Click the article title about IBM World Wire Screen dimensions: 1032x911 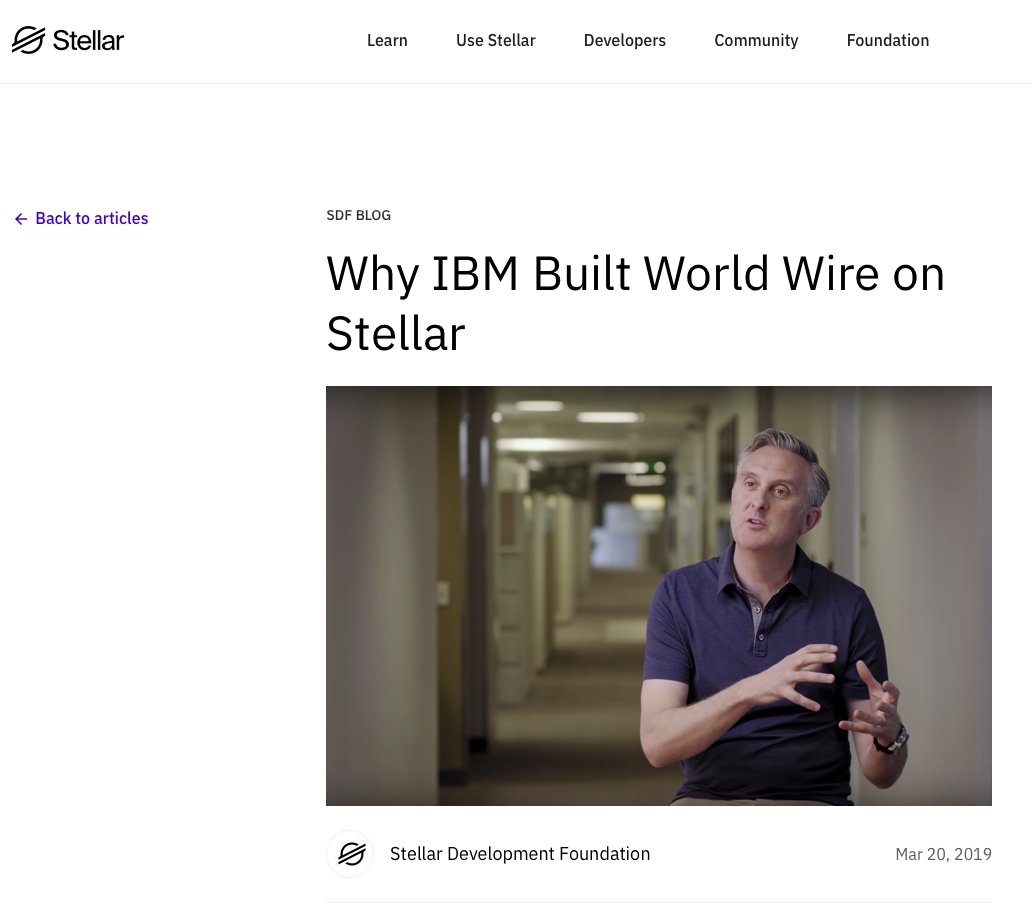tap(636, 303)
